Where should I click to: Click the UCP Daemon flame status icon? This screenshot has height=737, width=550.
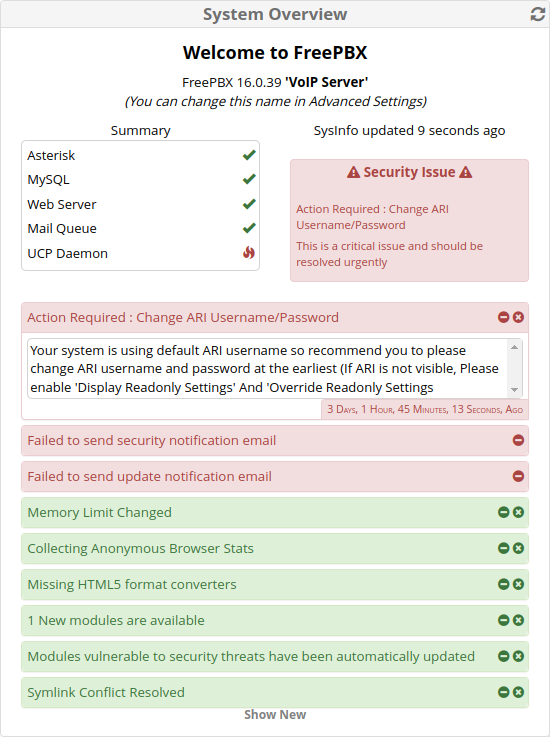tap(249, 253)
